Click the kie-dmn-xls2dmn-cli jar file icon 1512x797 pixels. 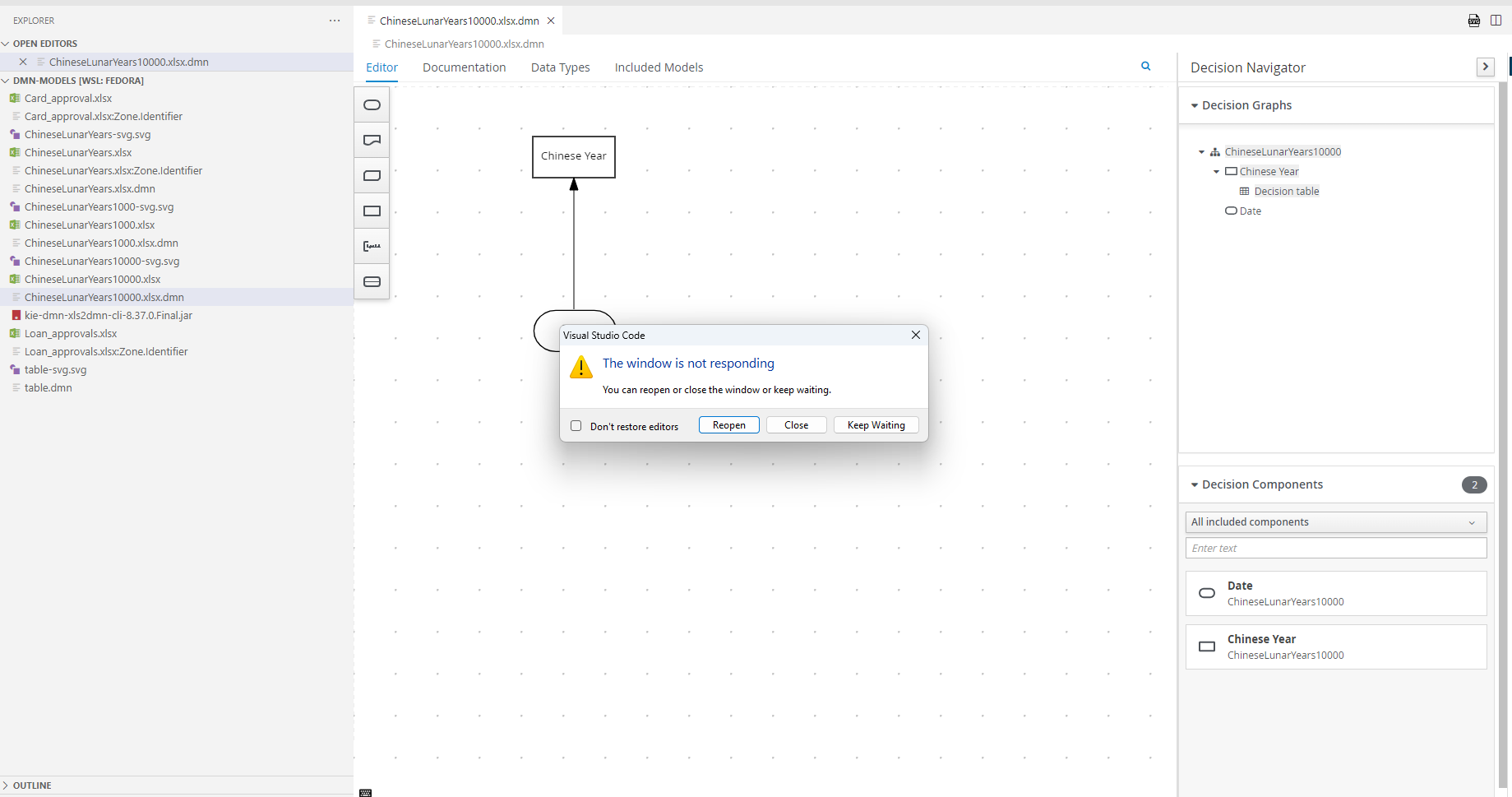(x=16, y=315)
